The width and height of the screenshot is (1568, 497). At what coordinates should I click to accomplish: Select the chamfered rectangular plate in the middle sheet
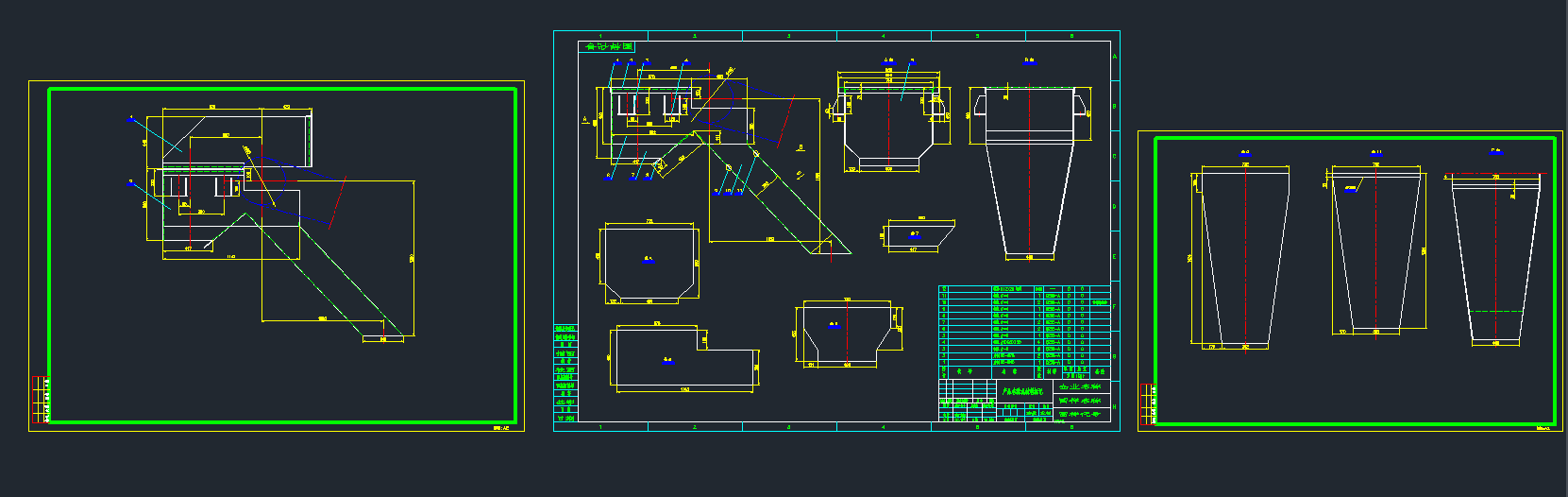(649, 265)
